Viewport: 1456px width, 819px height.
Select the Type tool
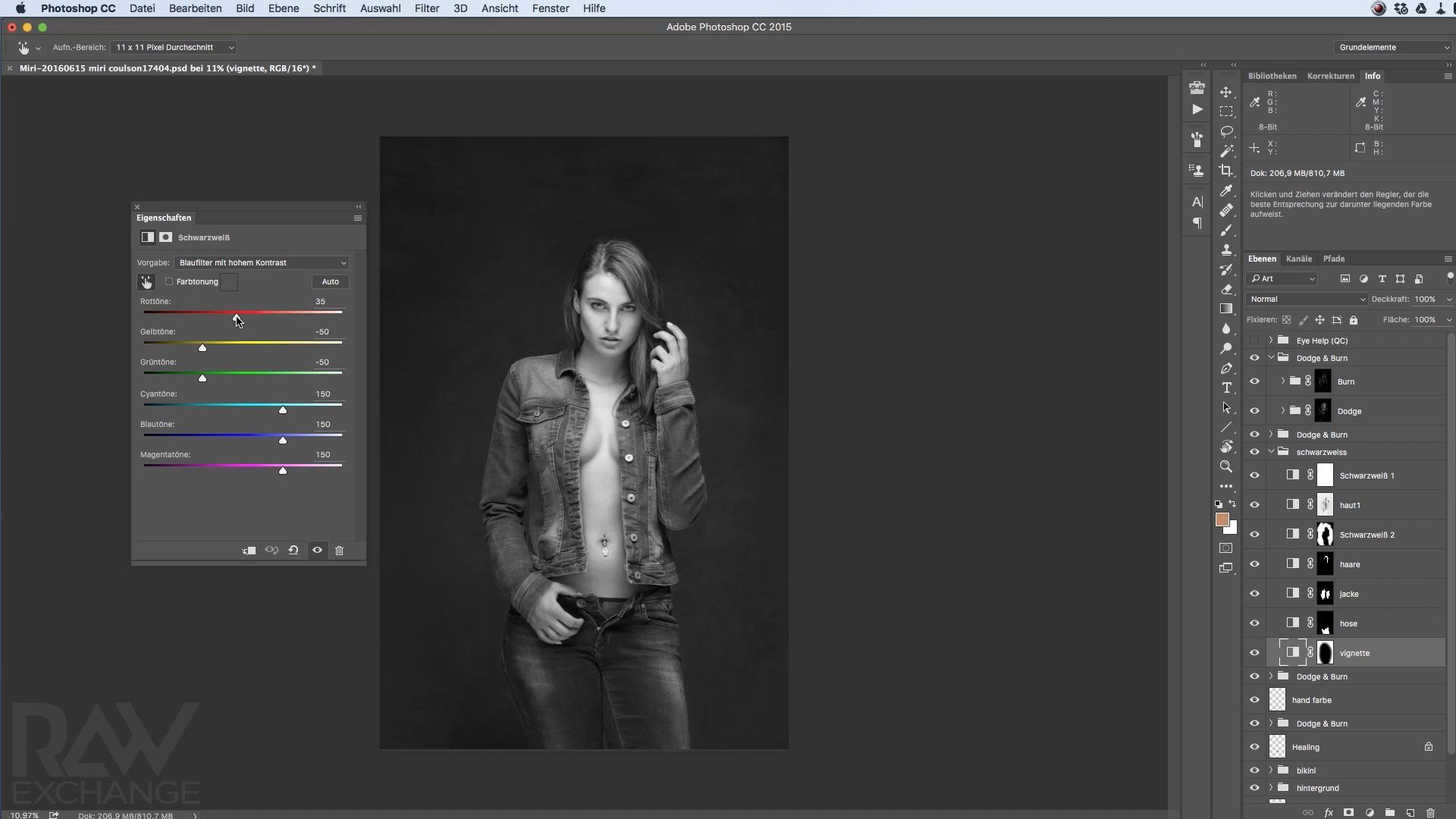coord(1226,388)
